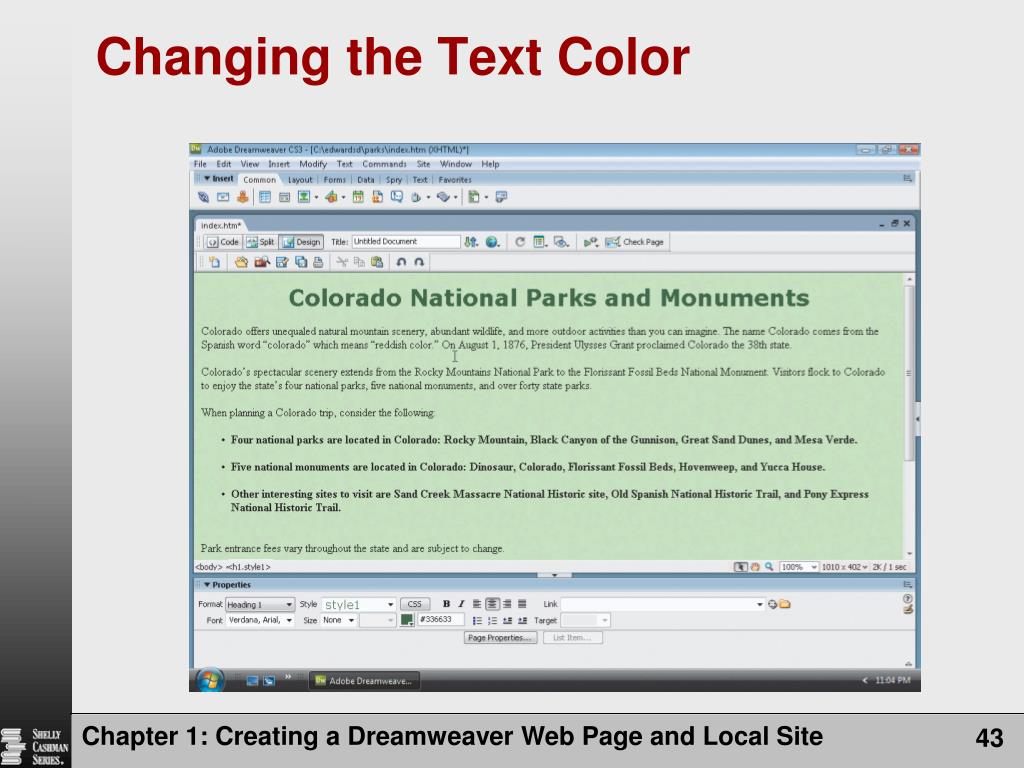1024x768 pixels.
Task: Click the Comment insert icon
Action: coord(396,197)
